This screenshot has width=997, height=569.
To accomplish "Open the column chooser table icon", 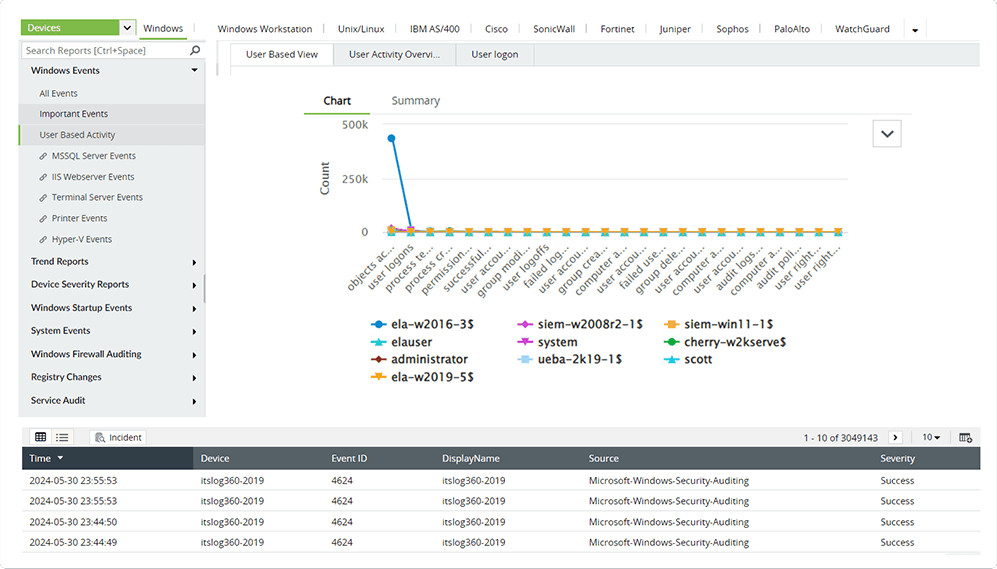I will [965, 437].
